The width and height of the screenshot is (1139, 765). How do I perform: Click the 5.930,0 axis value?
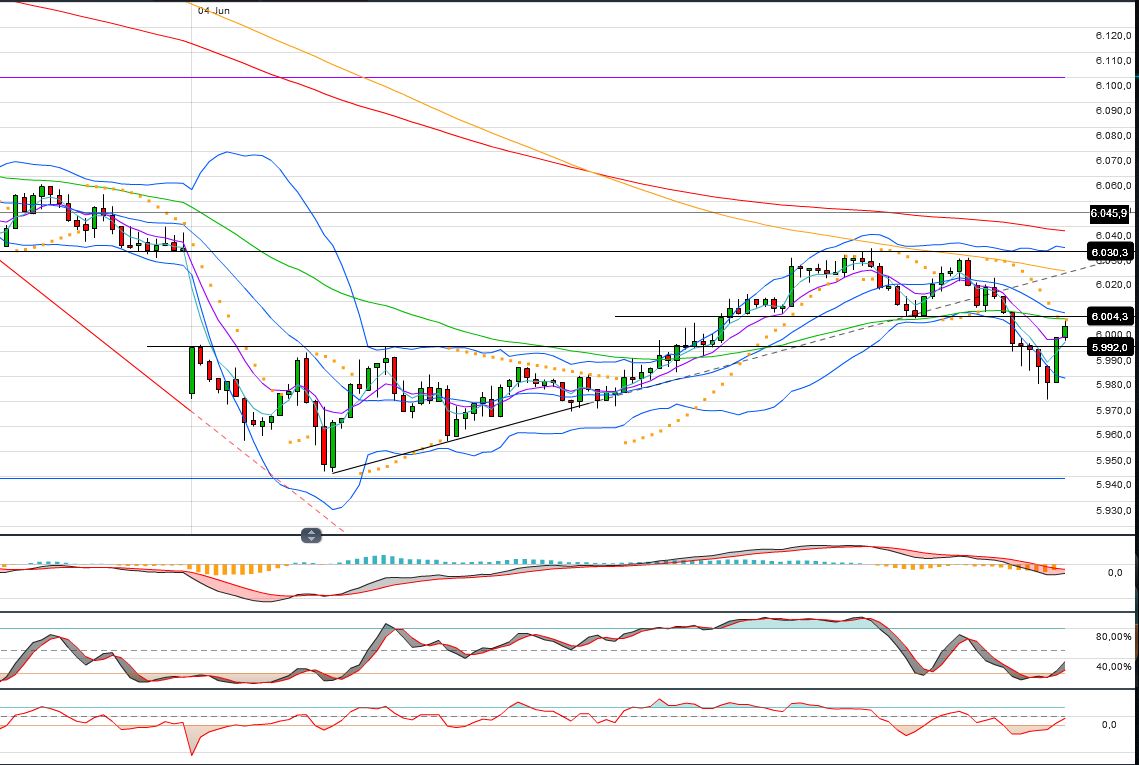click(x=1113, y=511)
